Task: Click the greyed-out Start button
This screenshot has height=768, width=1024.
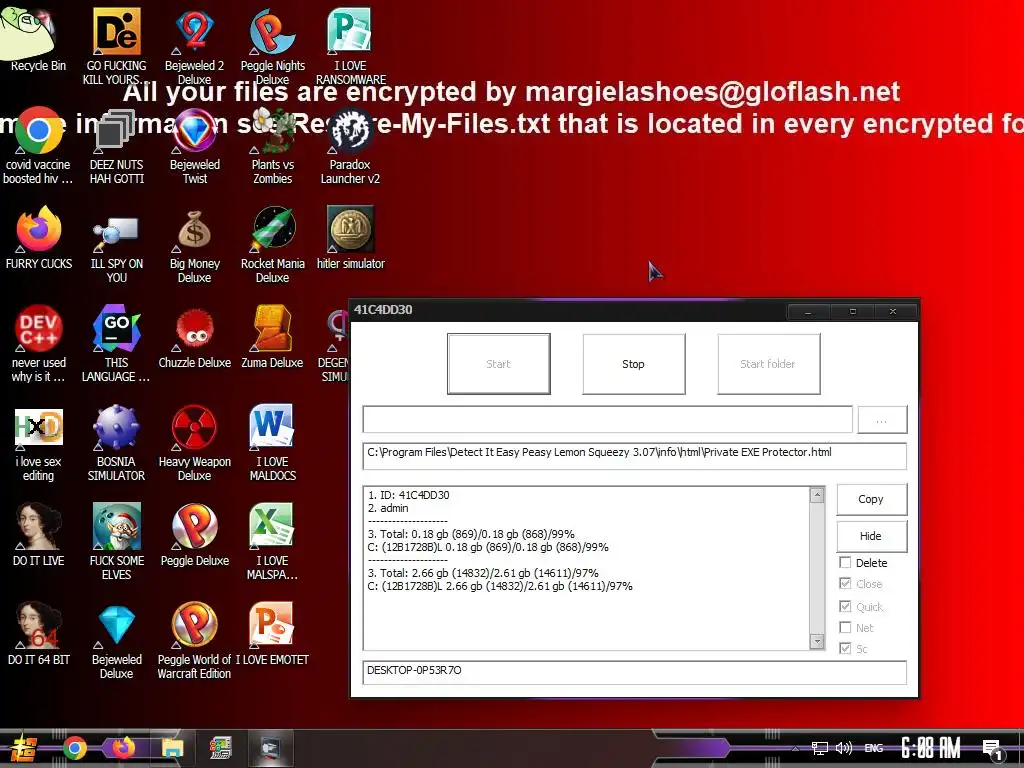Action: 498,364
